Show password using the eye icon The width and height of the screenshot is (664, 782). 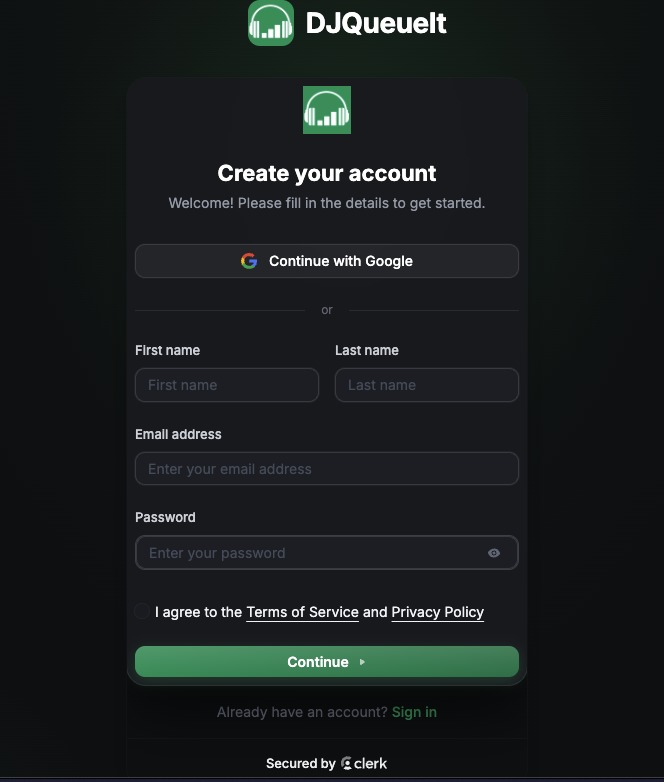pos(494,553)
